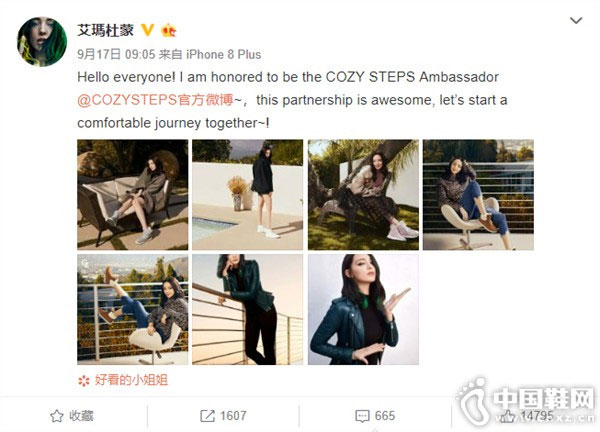
Task: Click the iPhone 8 Plus source link
Action: [x=224, y=54]
